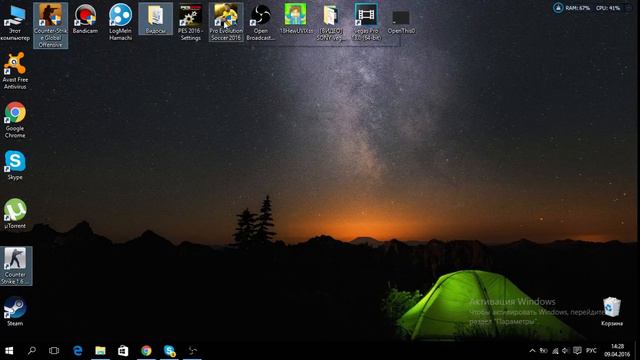Image resolution: width=640 pixels, height=360 pixels.
Task: Launch Microsoft Edge from the taskbar
Action: click(x=78, y=351)
